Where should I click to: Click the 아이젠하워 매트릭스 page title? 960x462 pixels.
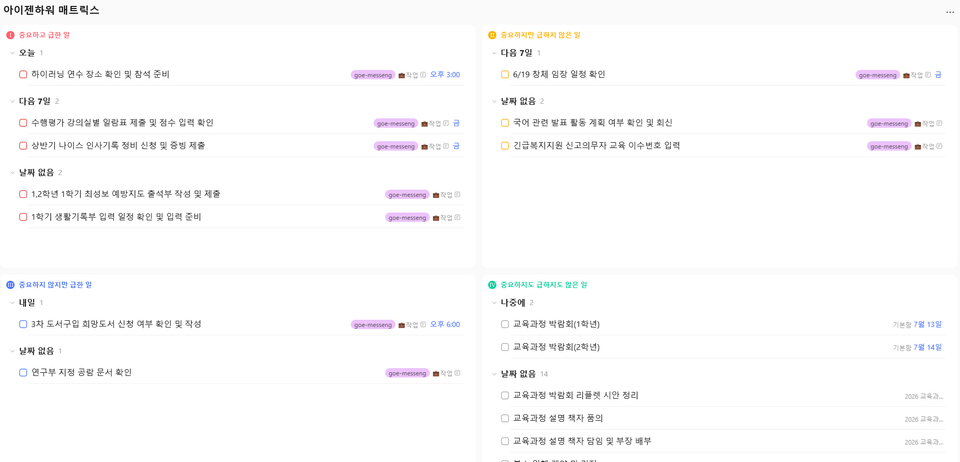tap(51, 10)
